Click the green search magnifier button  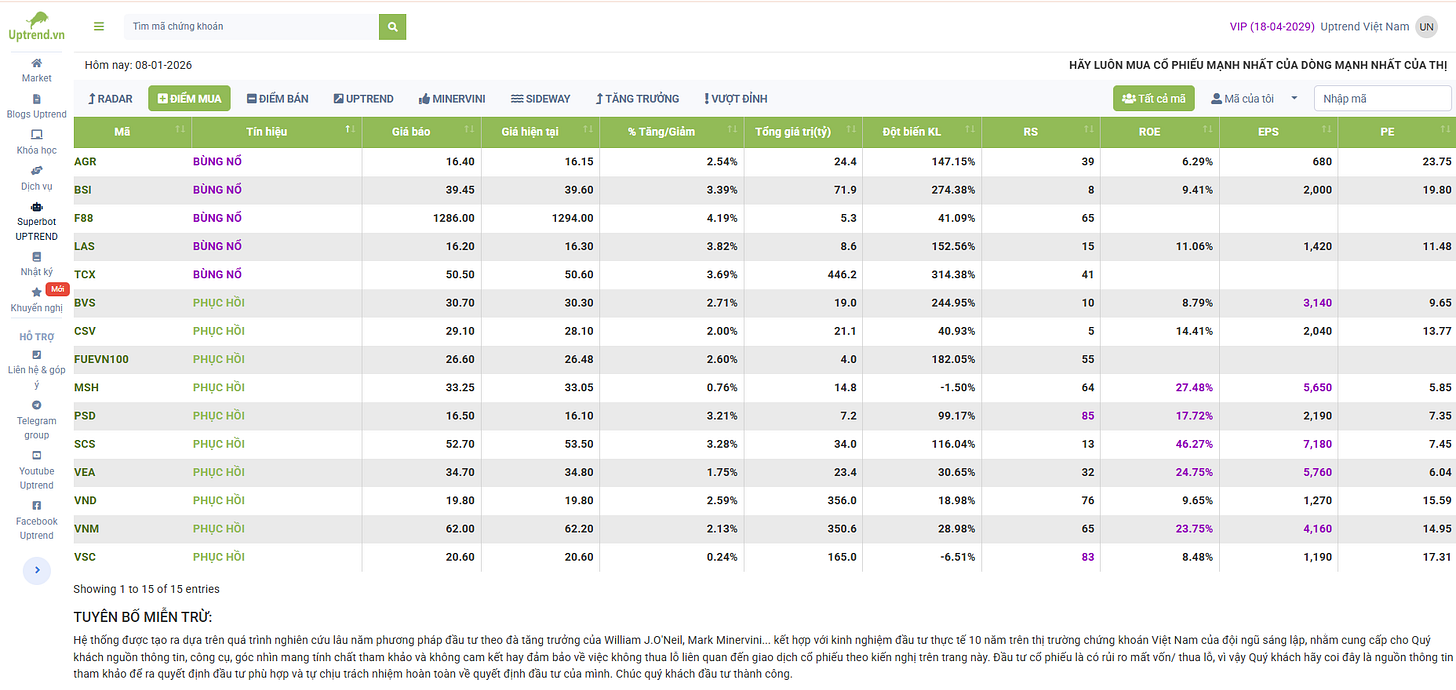[393, 27]
